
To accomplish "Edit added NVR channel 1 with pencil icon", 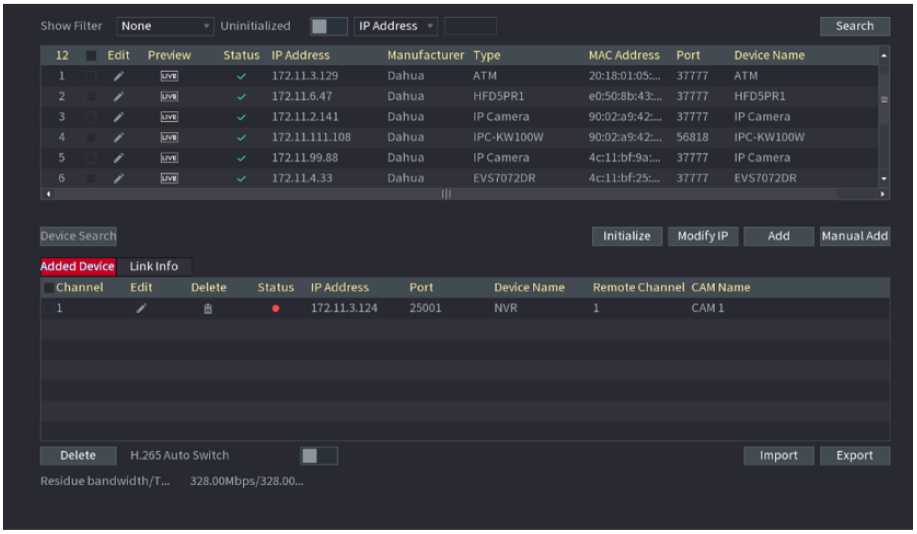I will [142, 309].
